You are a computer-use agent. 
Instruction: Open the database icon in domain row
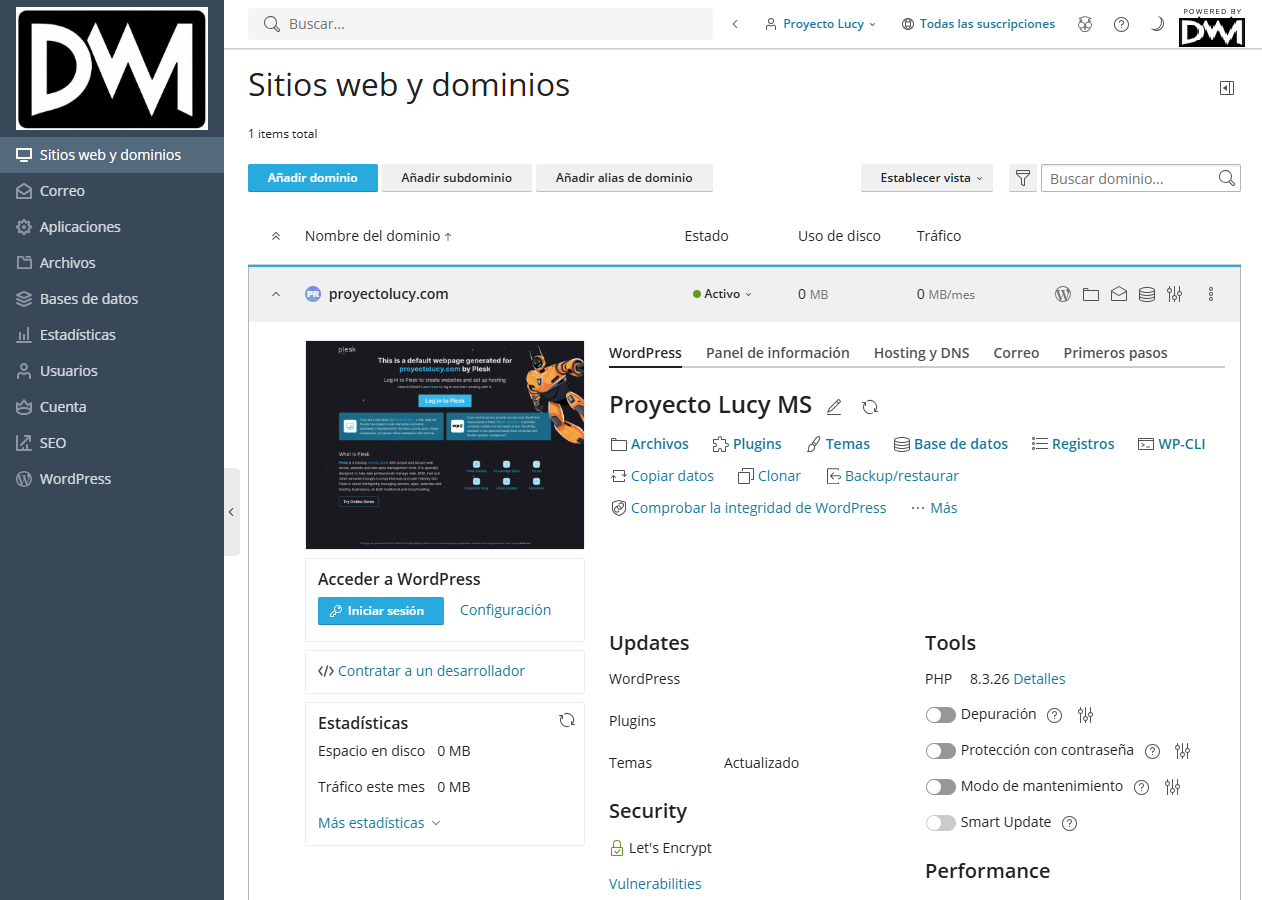1147,294
